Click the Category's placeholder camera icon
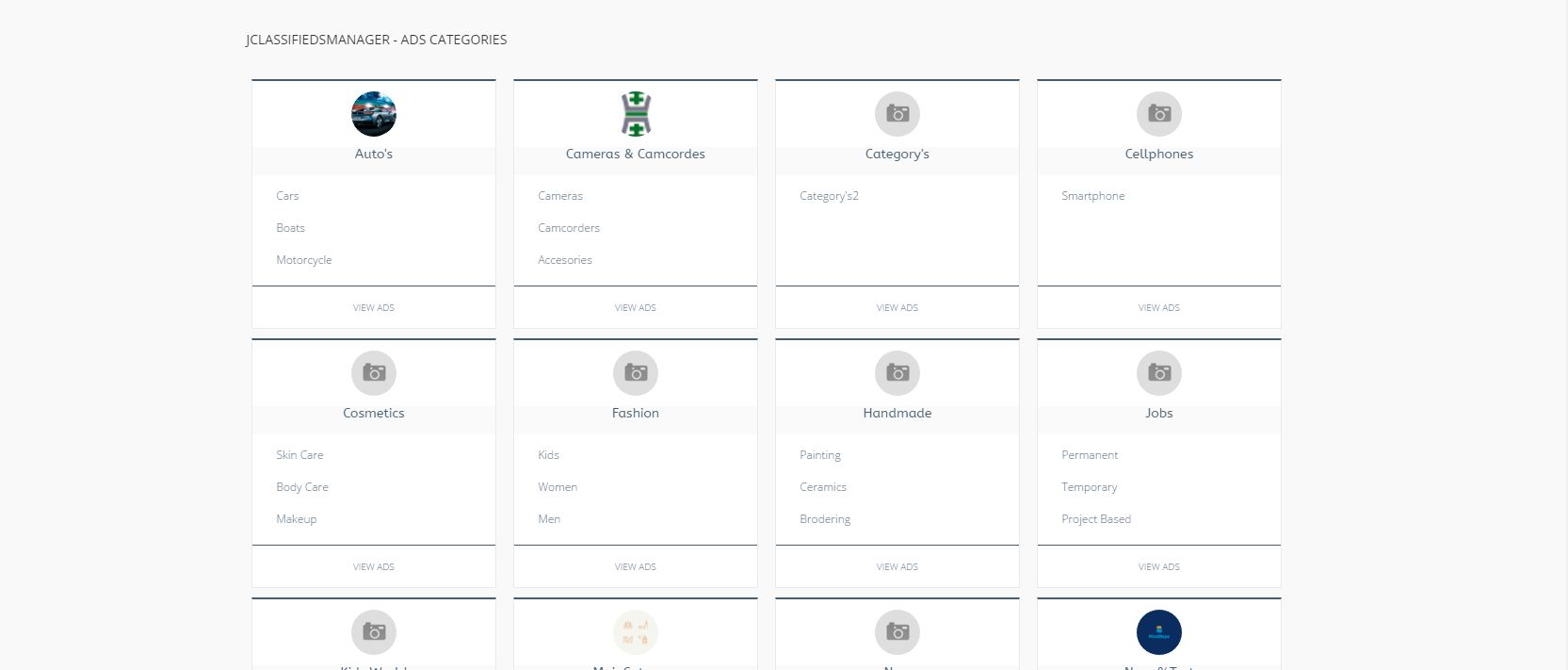This screenshot has height=670, width=1568. tap(897, 114)
